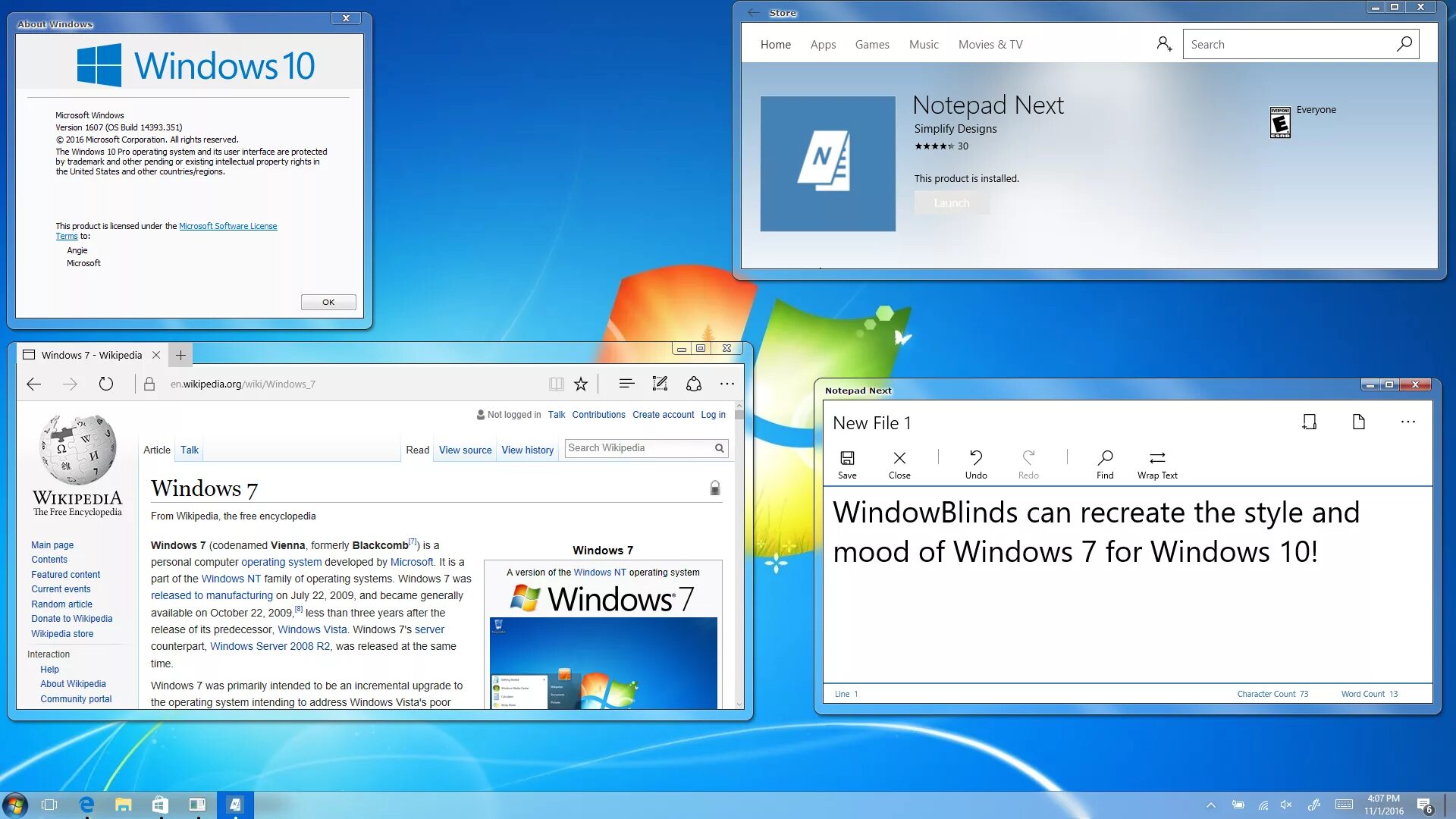Click the ESRB Everyone rating icon
The width and height of the screenshot is (1456, 819).
pos(1280,122)
